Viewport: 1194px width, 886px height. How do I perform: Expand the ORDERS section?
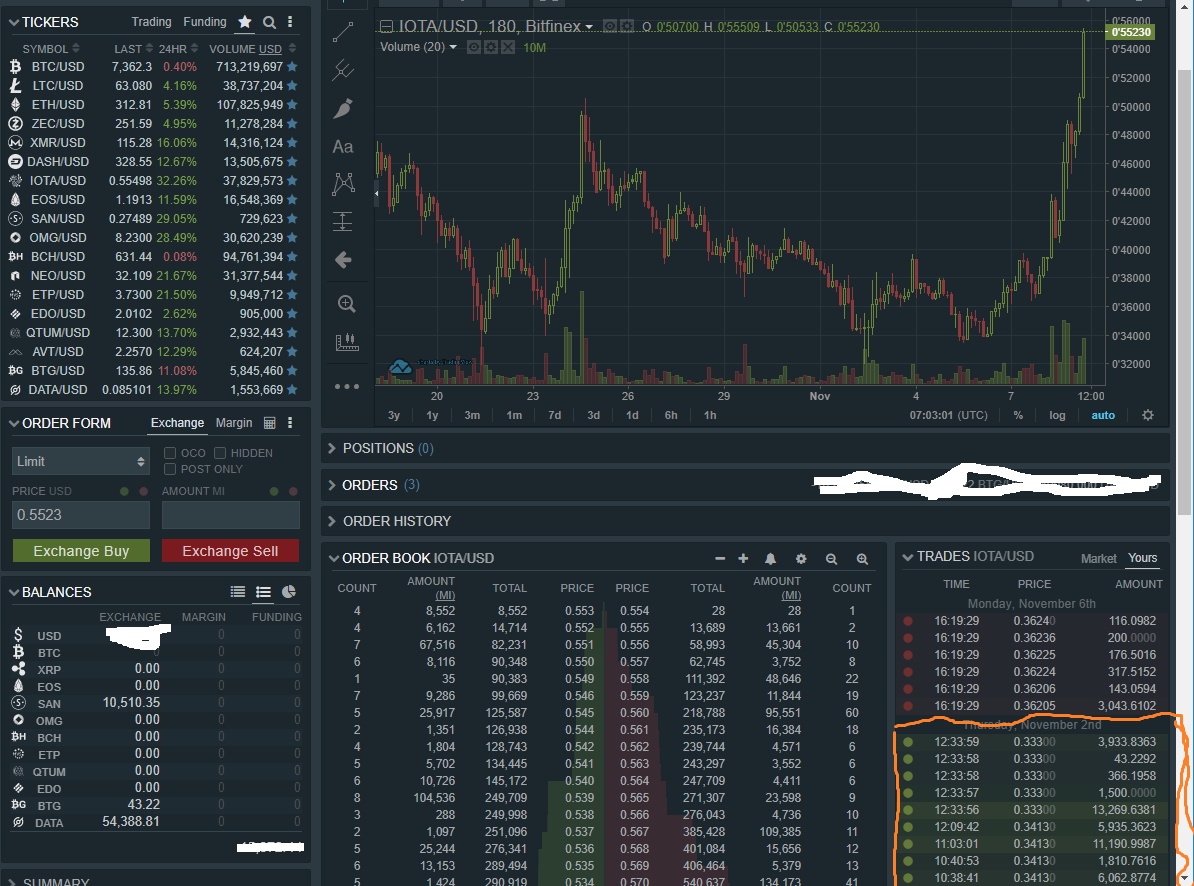[x=331, y=485]
